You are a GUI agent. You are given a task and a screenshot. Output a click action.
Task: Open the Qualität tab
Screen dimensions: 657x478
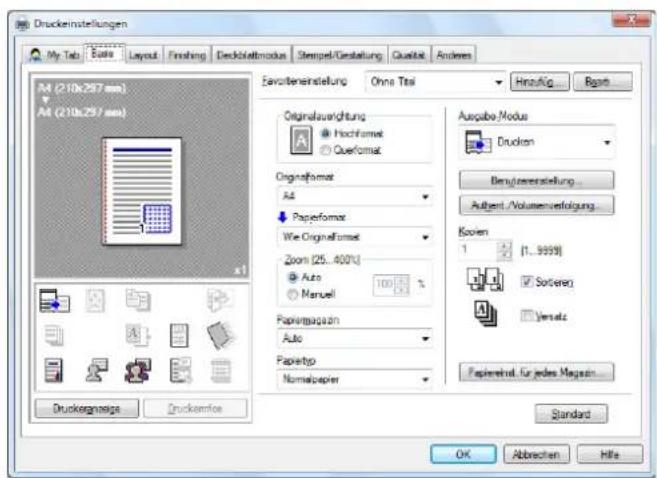(x=409, y=55)
